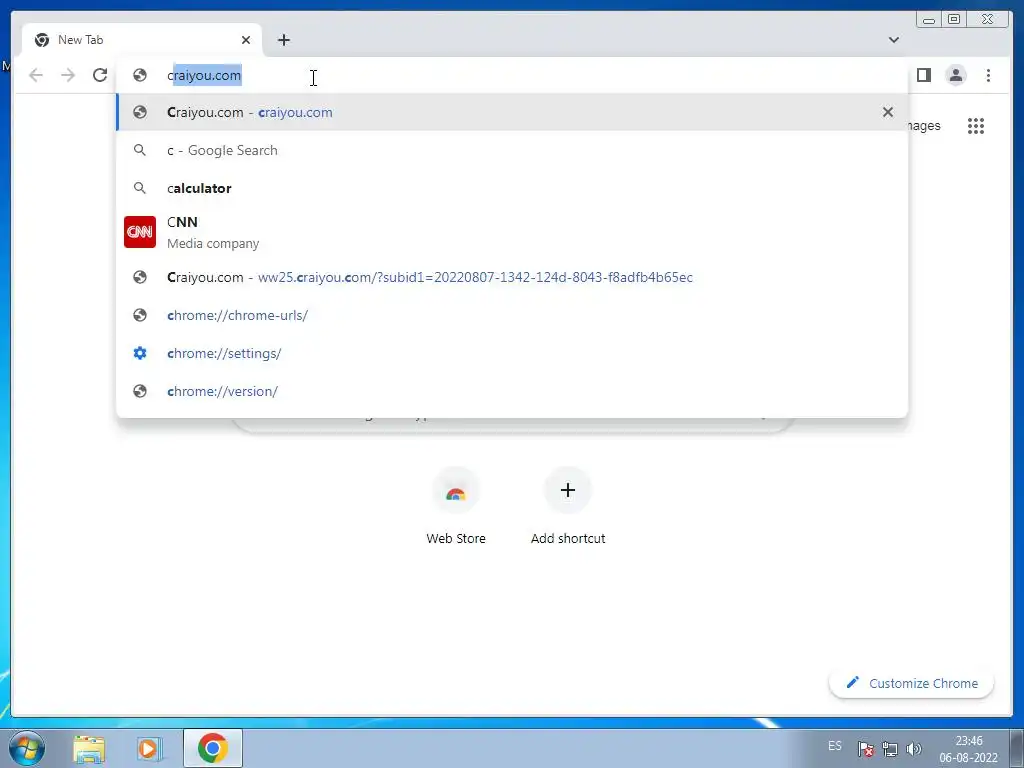Image resolution: width=1024 pixels, height=768 pixels.
Task: Toggle the side panel icon
Action: [923, 75]
